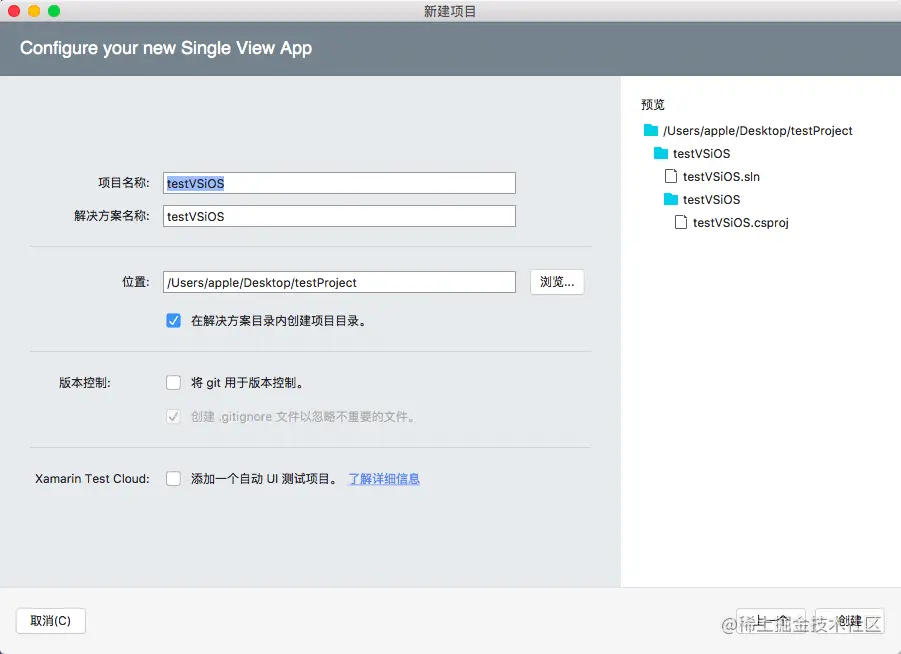The width and height of the screenshot is (901, 654).
Task: Click the folder icon above testVSiOS.csproj
Action: coord(671,199)
